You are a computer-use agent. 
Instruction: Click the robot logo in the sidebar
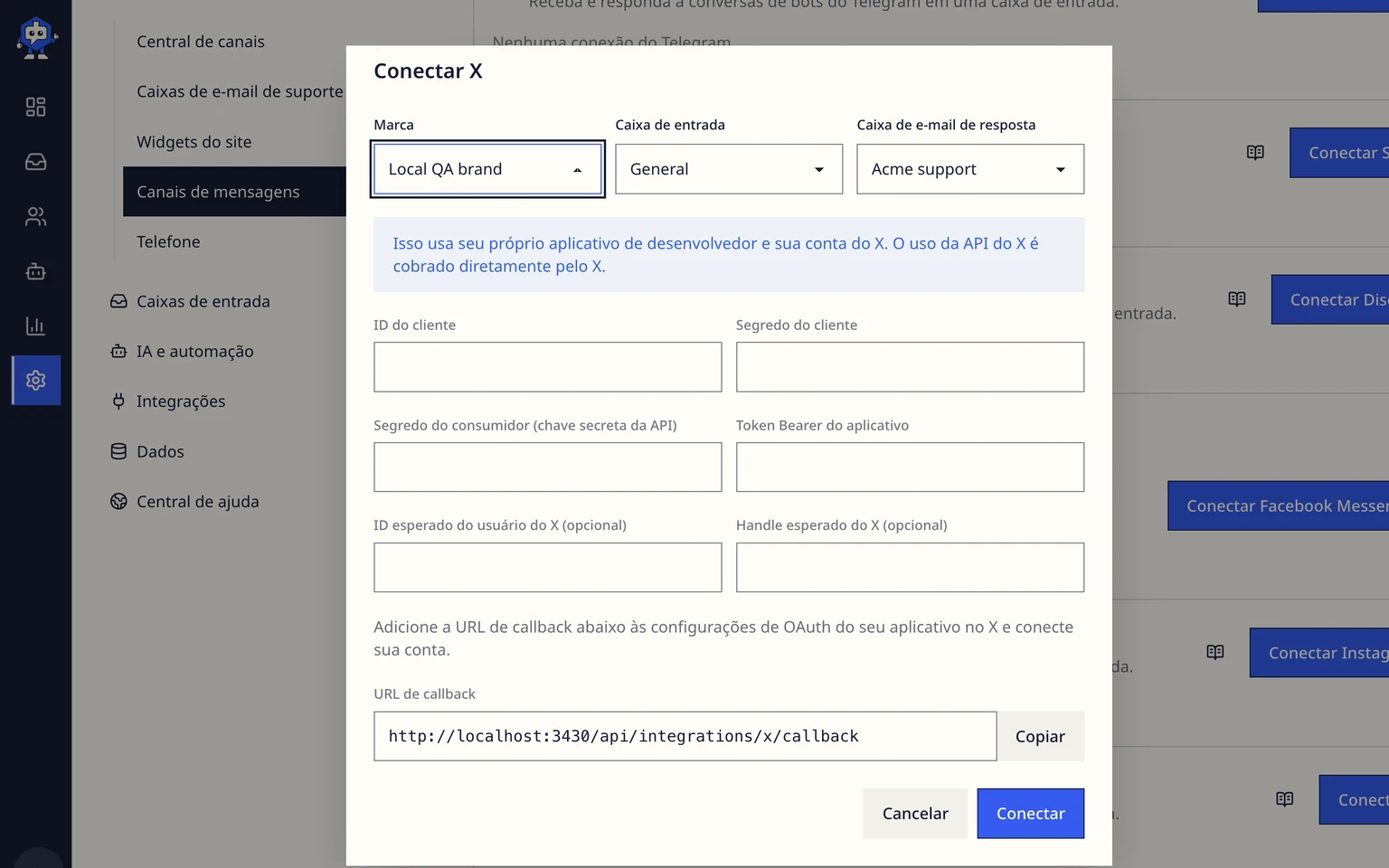[x=36, y=38]
